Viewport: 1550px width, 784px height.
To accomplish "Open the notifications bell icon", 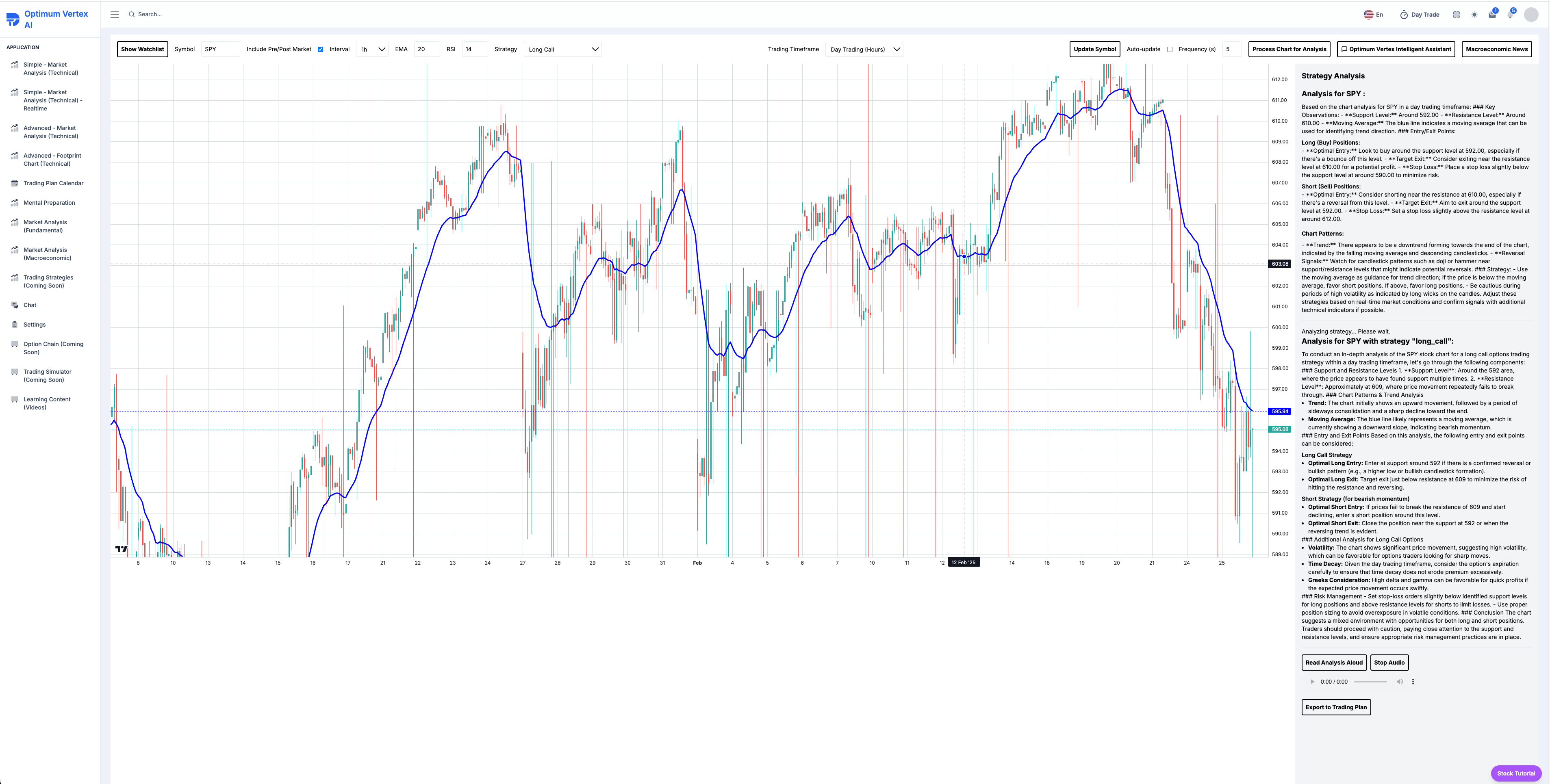I will pos(1510,15).
